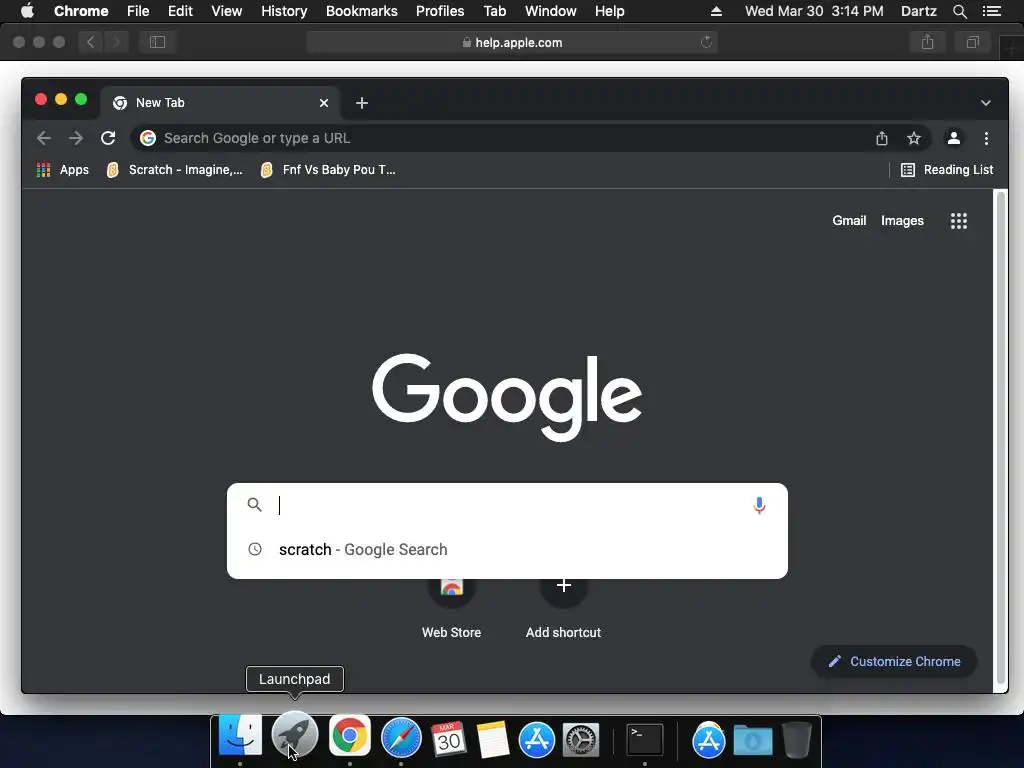Click Chrome's back navigation arrow
Image resolution: width=1024 pixels, height=768 pixels.
(x=44, y=138)
